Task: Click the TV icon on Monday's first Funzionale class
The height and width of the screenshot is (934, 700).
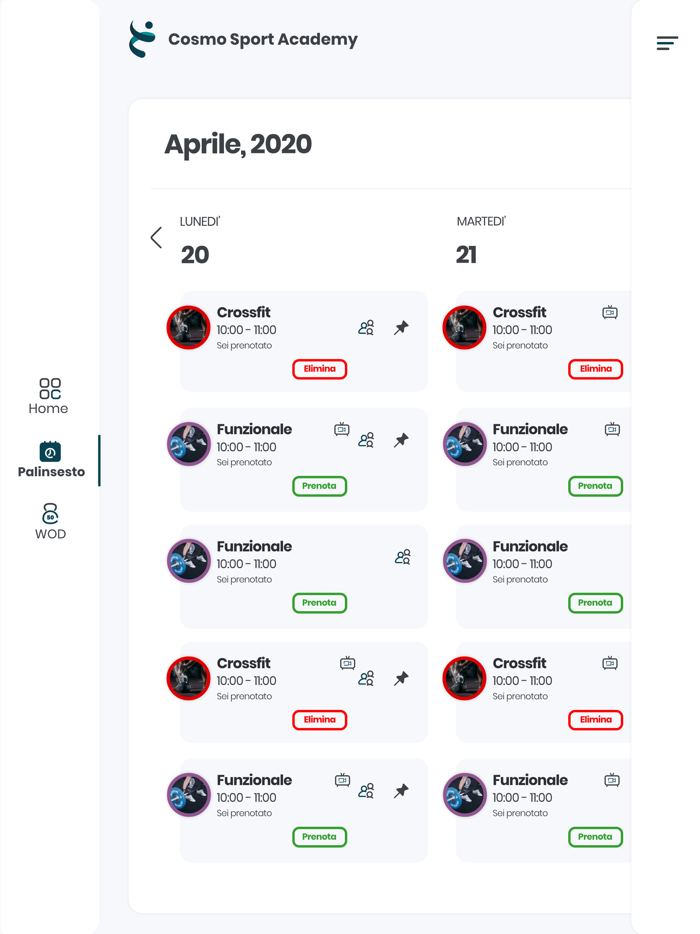Action: (x=342, y=429)
